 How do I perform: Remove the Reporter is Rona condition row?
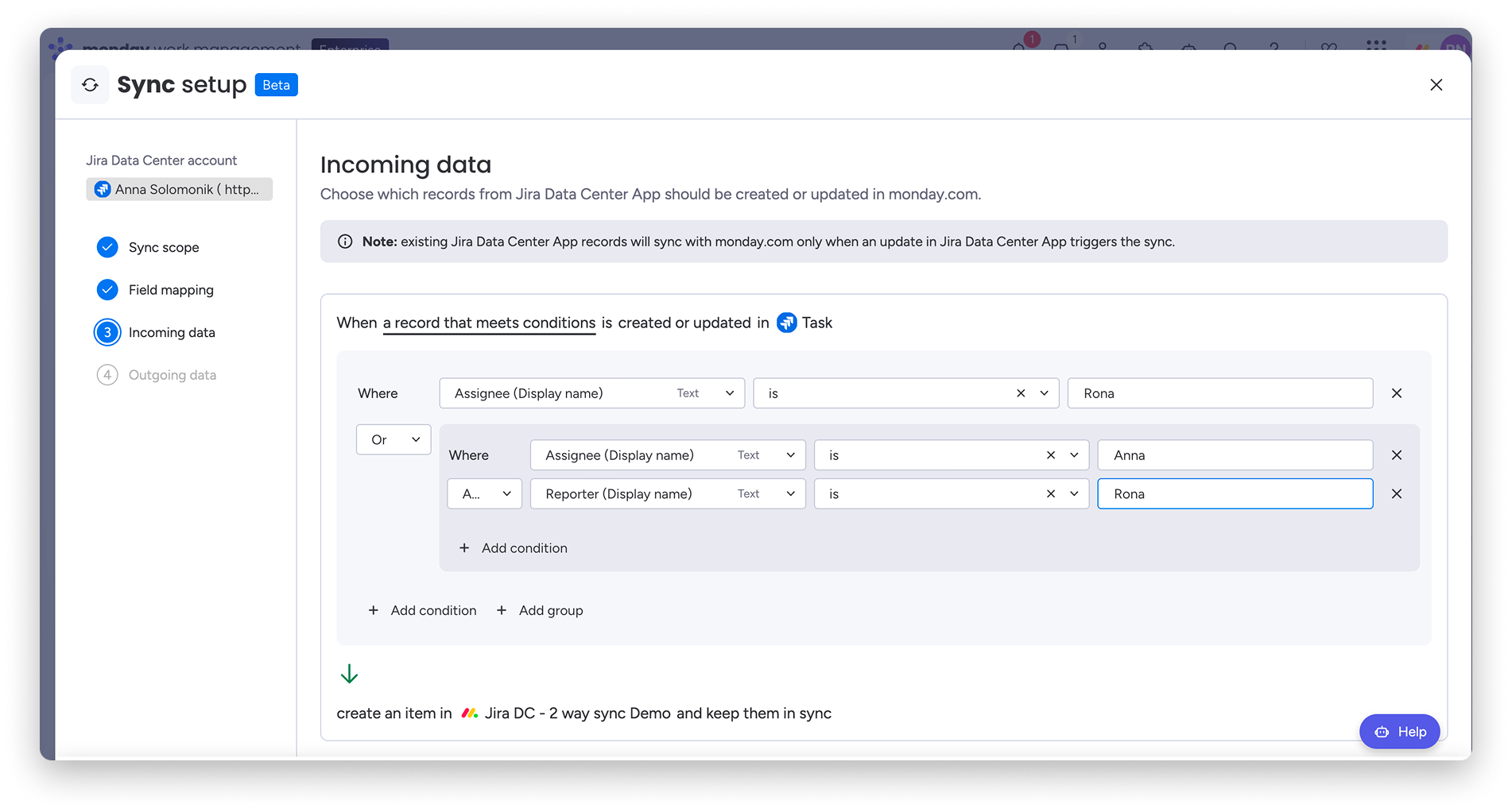(x=1396, y=494)
